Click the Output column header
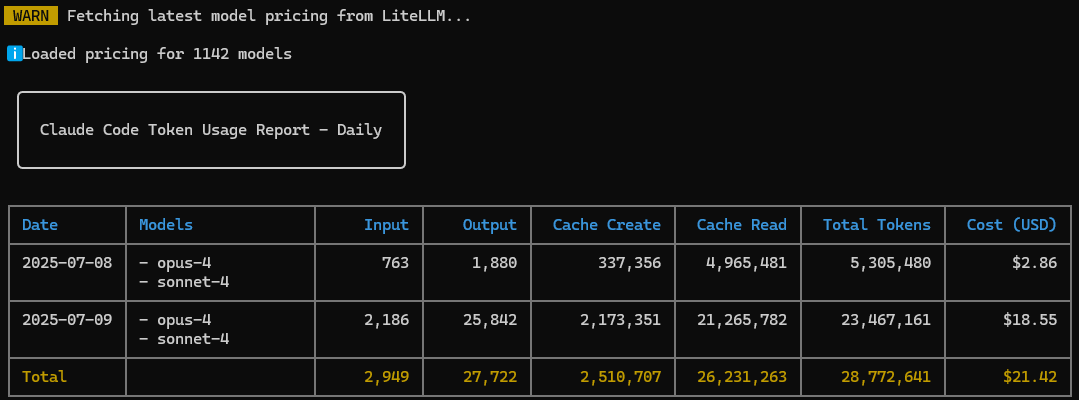The height and width of the screenshot is (400, 1079). point(489,224)
